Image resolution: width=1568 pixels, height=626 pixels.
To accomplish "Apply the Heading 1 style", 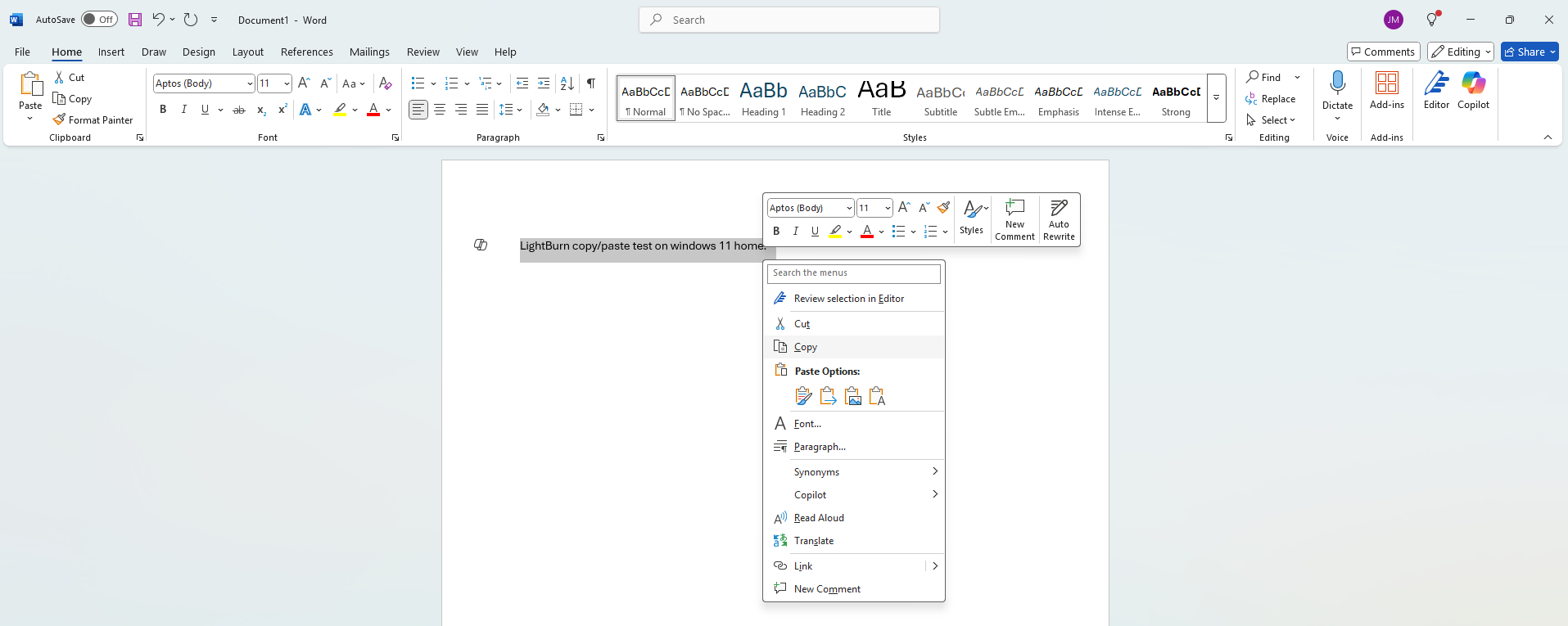I will (x=763, y=97).
